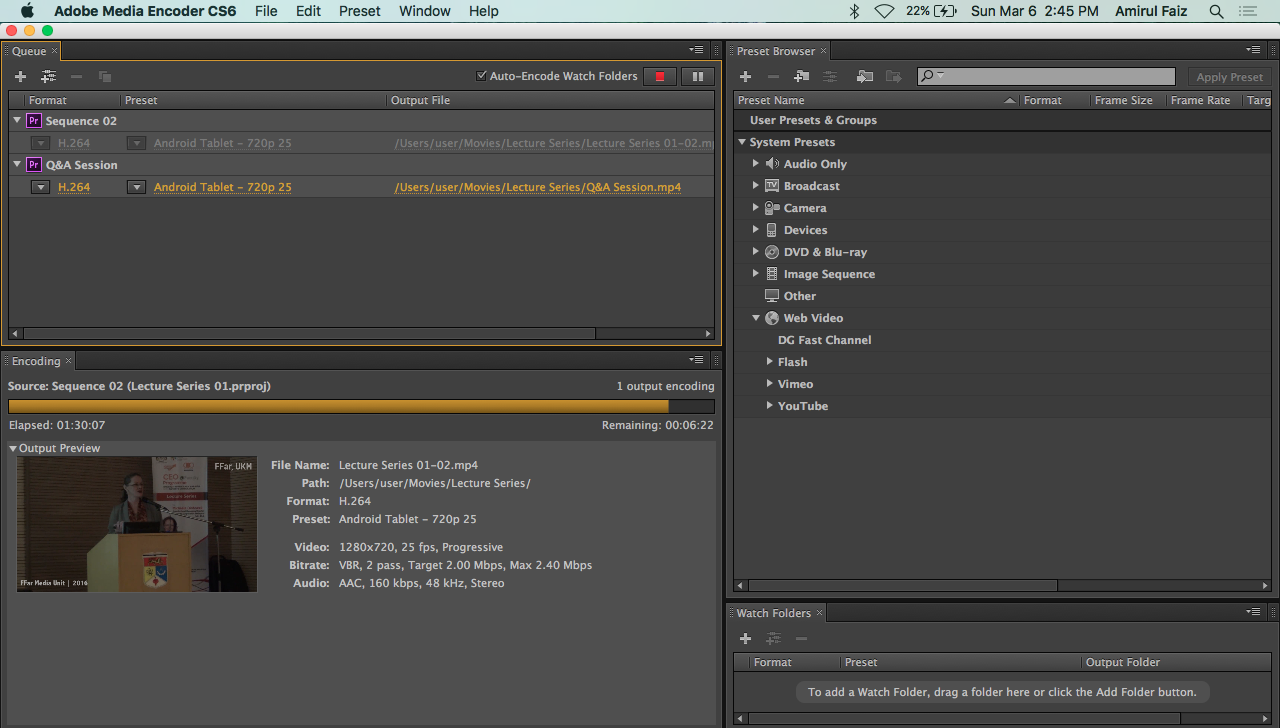Click the Premiere icon beside Sequence 02
1280x728 pixels.
tap(33, 121)
